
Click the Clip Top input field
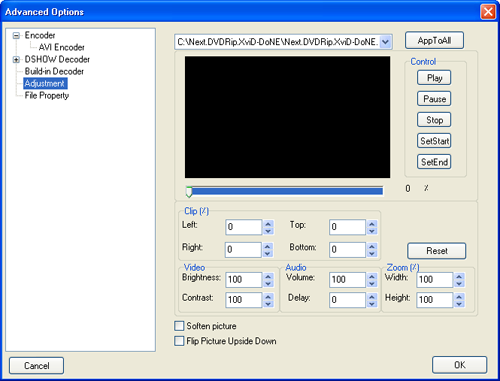tap(347, 227)
